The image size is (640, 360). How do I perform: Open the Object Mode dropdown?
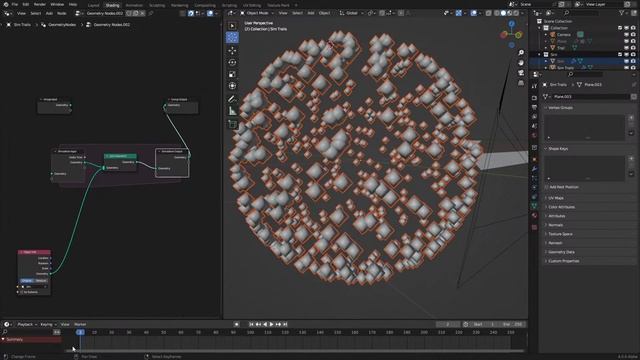(x=257, y=13)
